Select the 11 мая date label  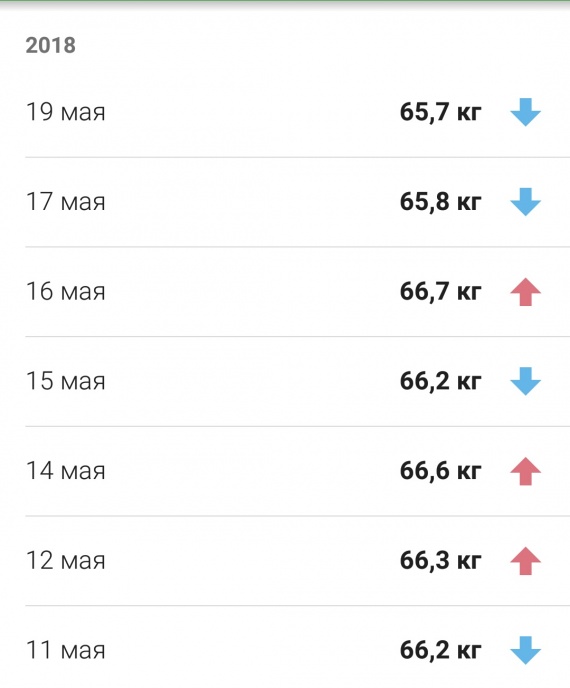(65, 650)
